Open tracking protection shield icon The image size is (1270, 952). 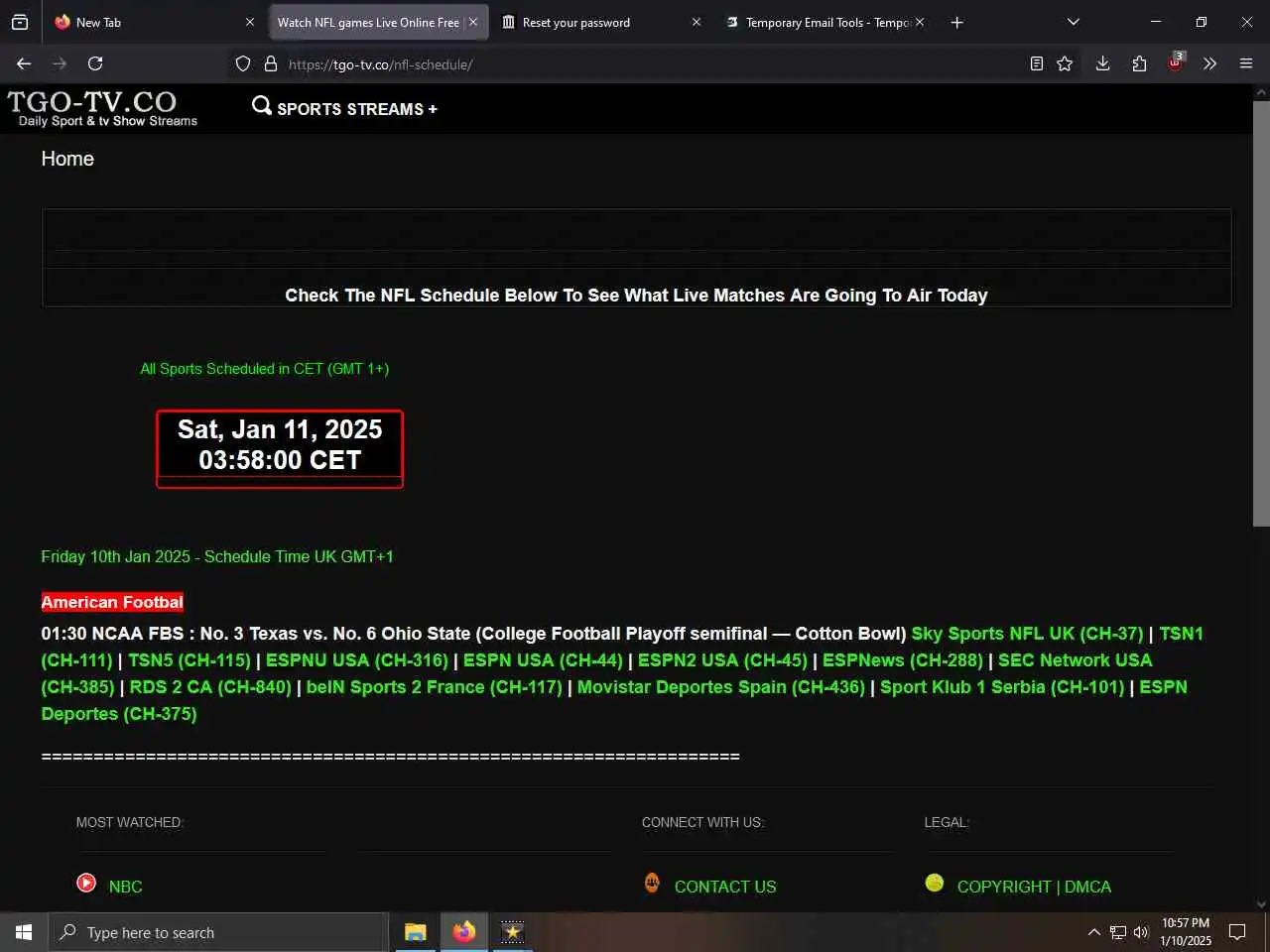[x=243, y=63]
